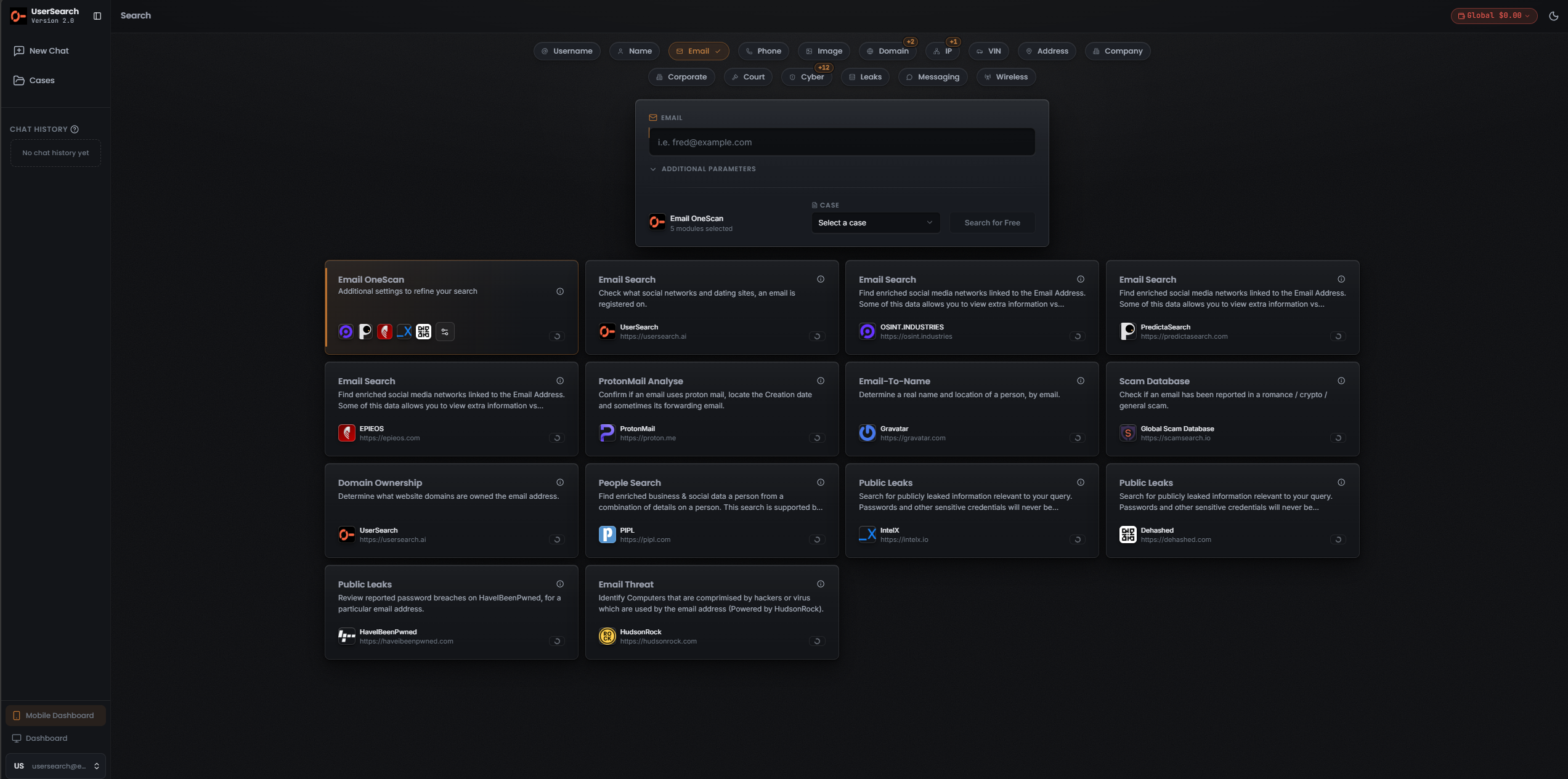Show info for Email OneScan card
This screenshot has height=779, width=1568.
point(560,292)
